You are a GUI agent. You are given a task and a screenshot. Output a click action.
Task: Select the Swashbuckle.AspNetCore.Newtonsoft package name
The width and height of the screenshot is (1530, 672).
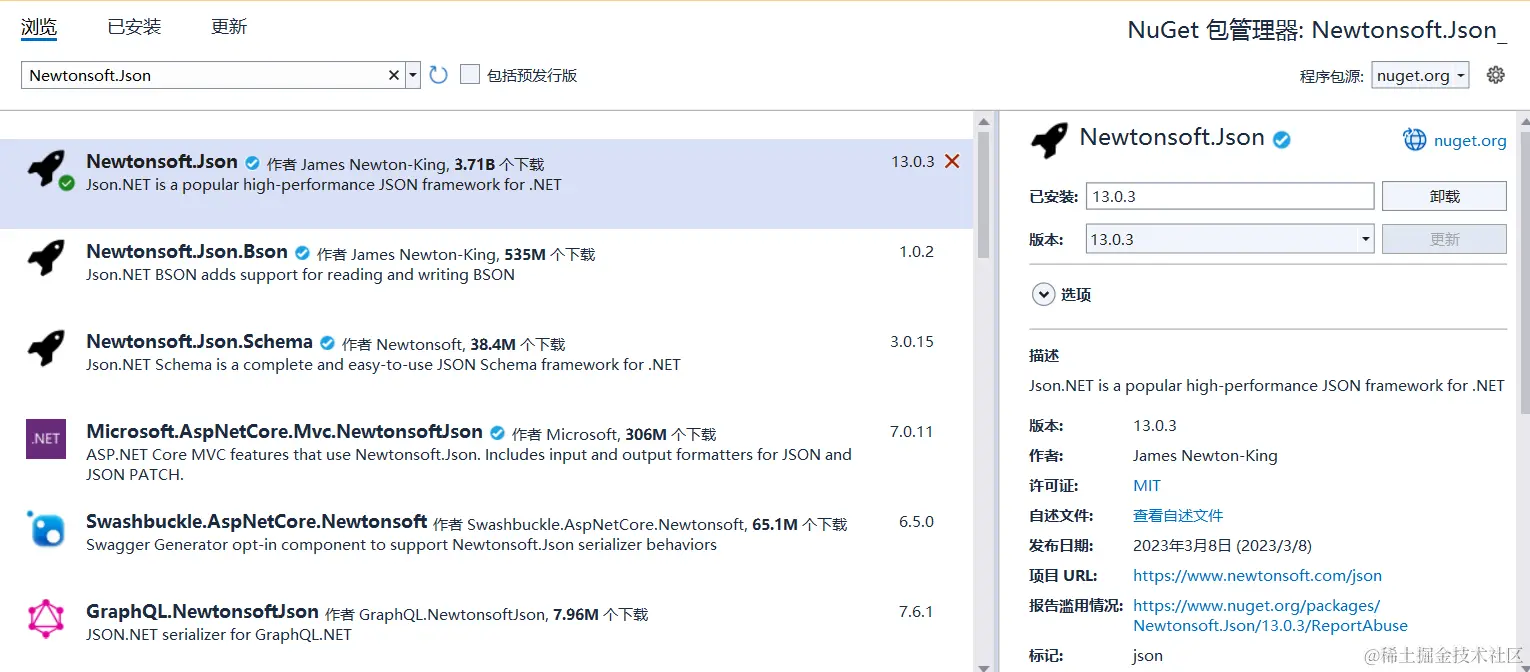point(257,521)
